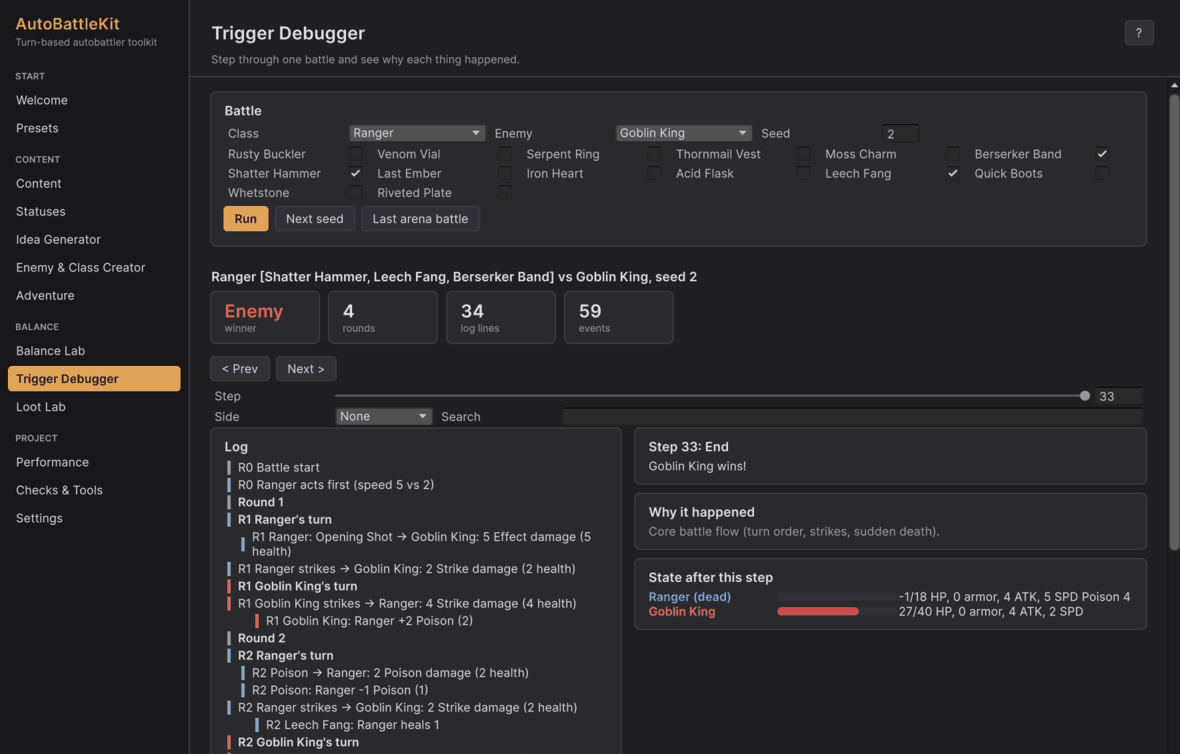Screen dimensions: 1180x754
Task: Open the help question mark button
Action: click(1139, 33)
